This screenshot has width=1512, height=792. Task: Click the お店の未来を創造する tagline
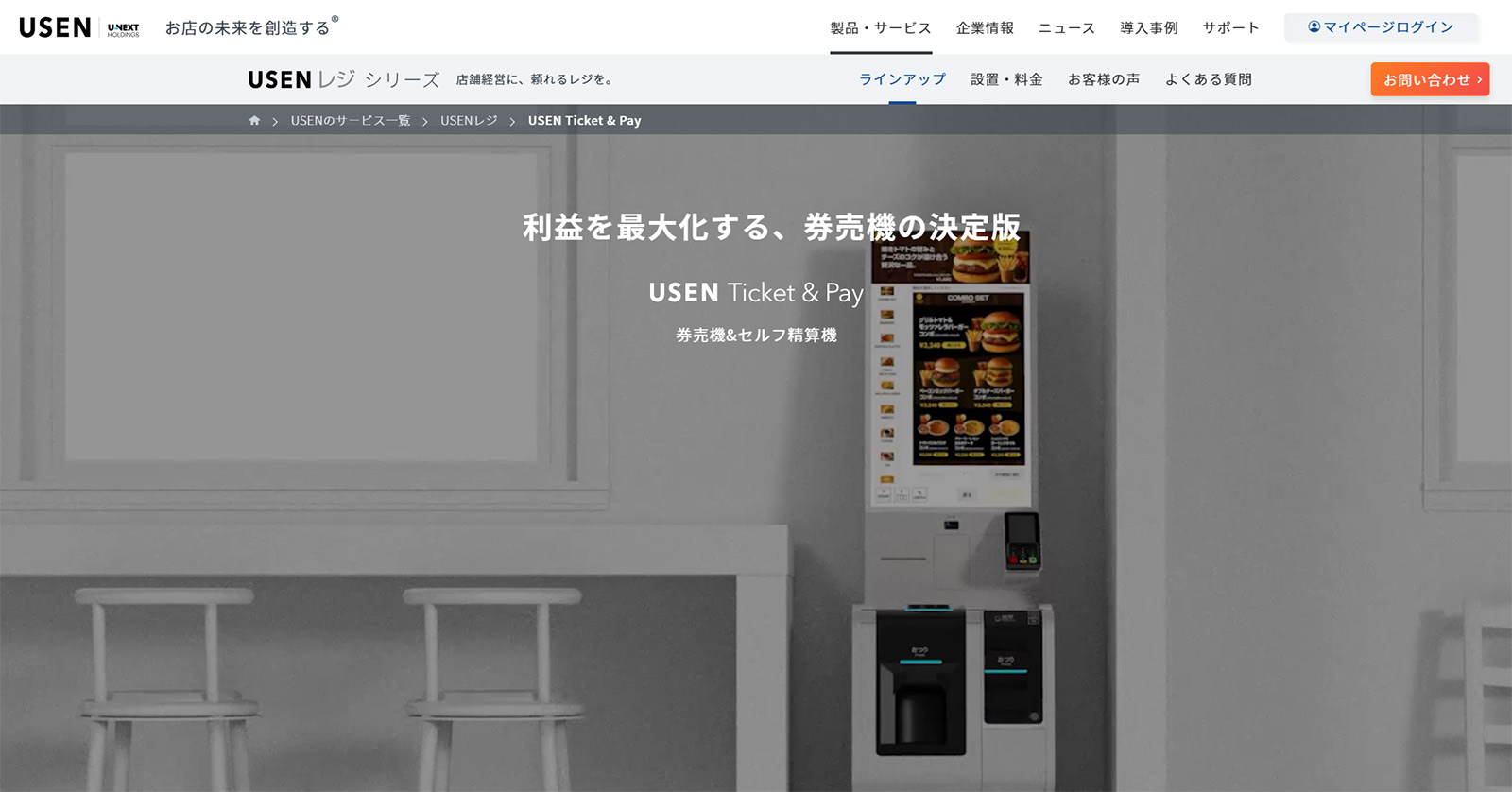coord(251,27)
